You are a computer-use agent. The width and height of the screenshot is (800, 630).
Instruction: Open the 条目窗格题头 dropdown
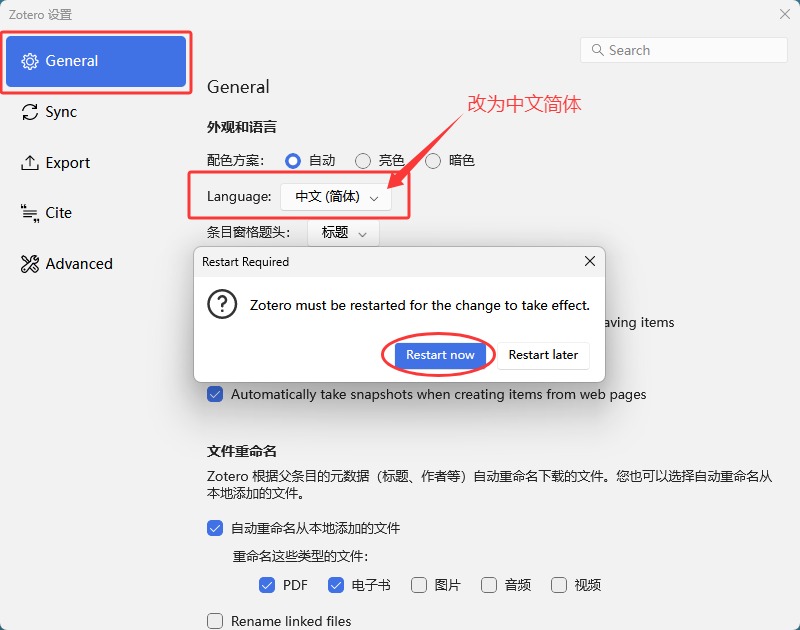(x=343, y=233)
